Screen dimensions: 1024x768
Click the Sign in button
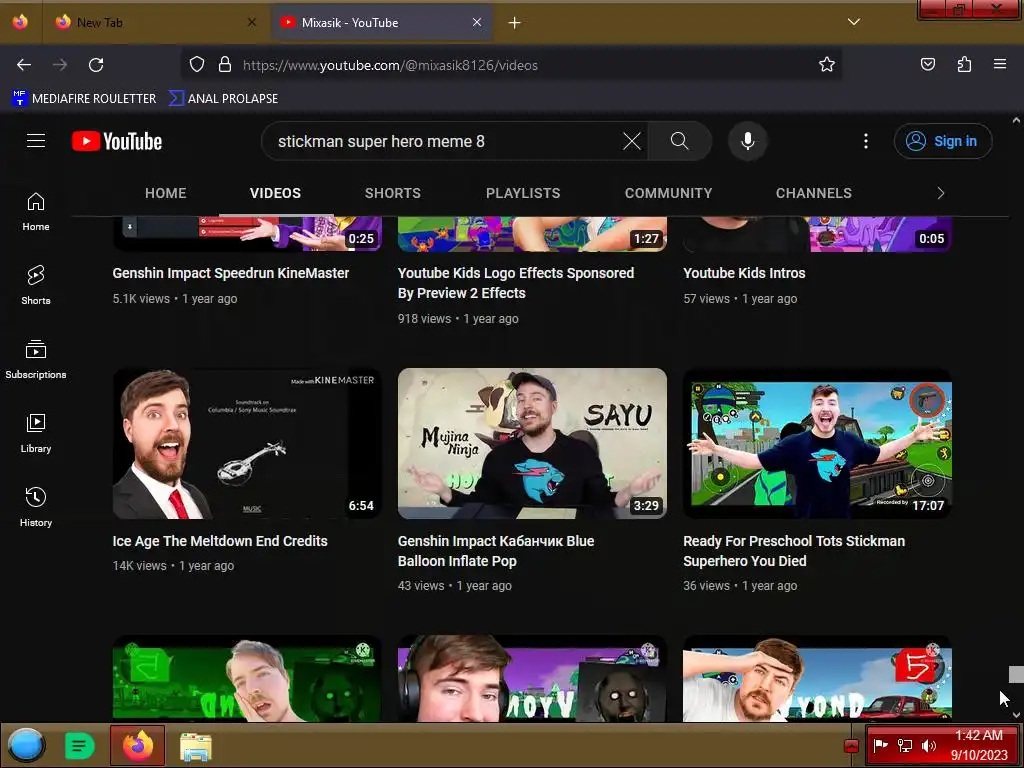click(943, 141)
